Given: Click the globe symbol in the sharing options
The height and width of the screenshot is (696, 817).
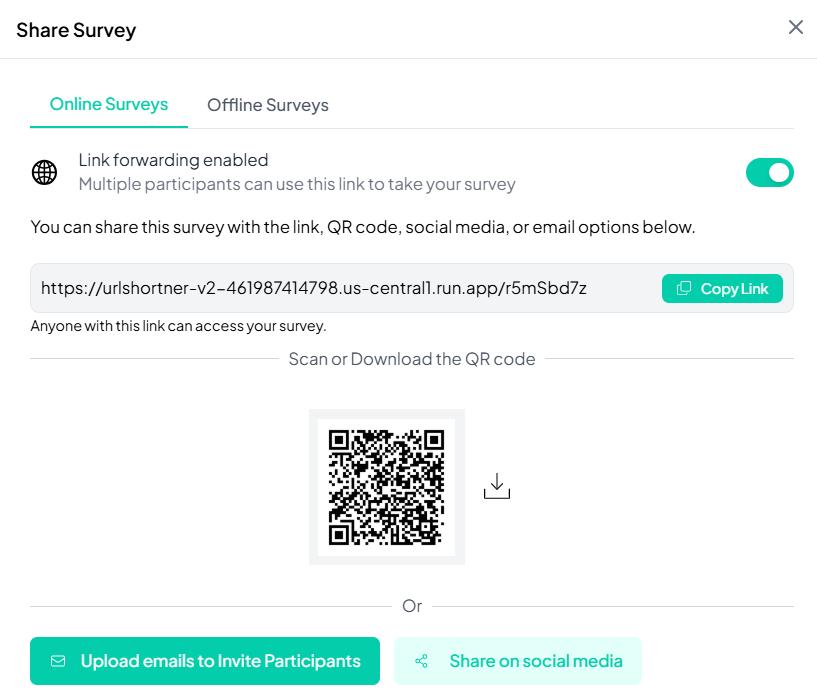Looking at the screenshot, I should [x=44, y=172].
